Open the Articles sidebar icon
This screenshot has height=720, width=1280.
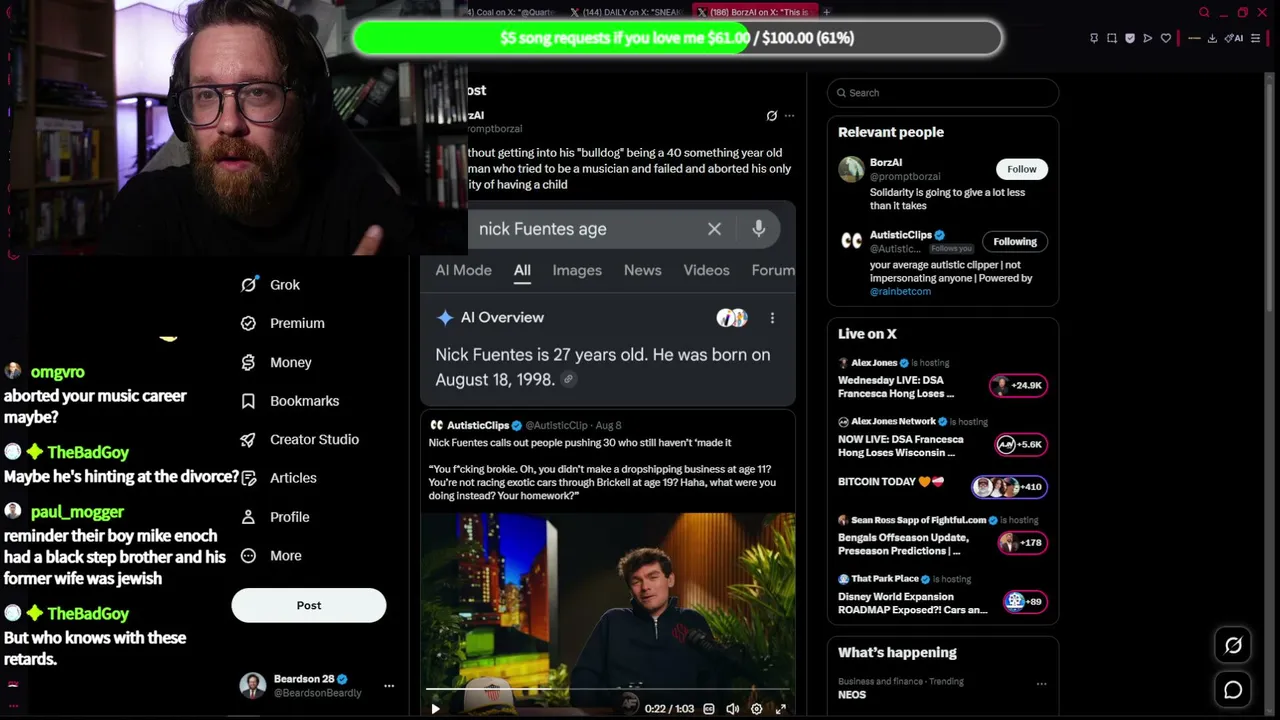[249, 478]
